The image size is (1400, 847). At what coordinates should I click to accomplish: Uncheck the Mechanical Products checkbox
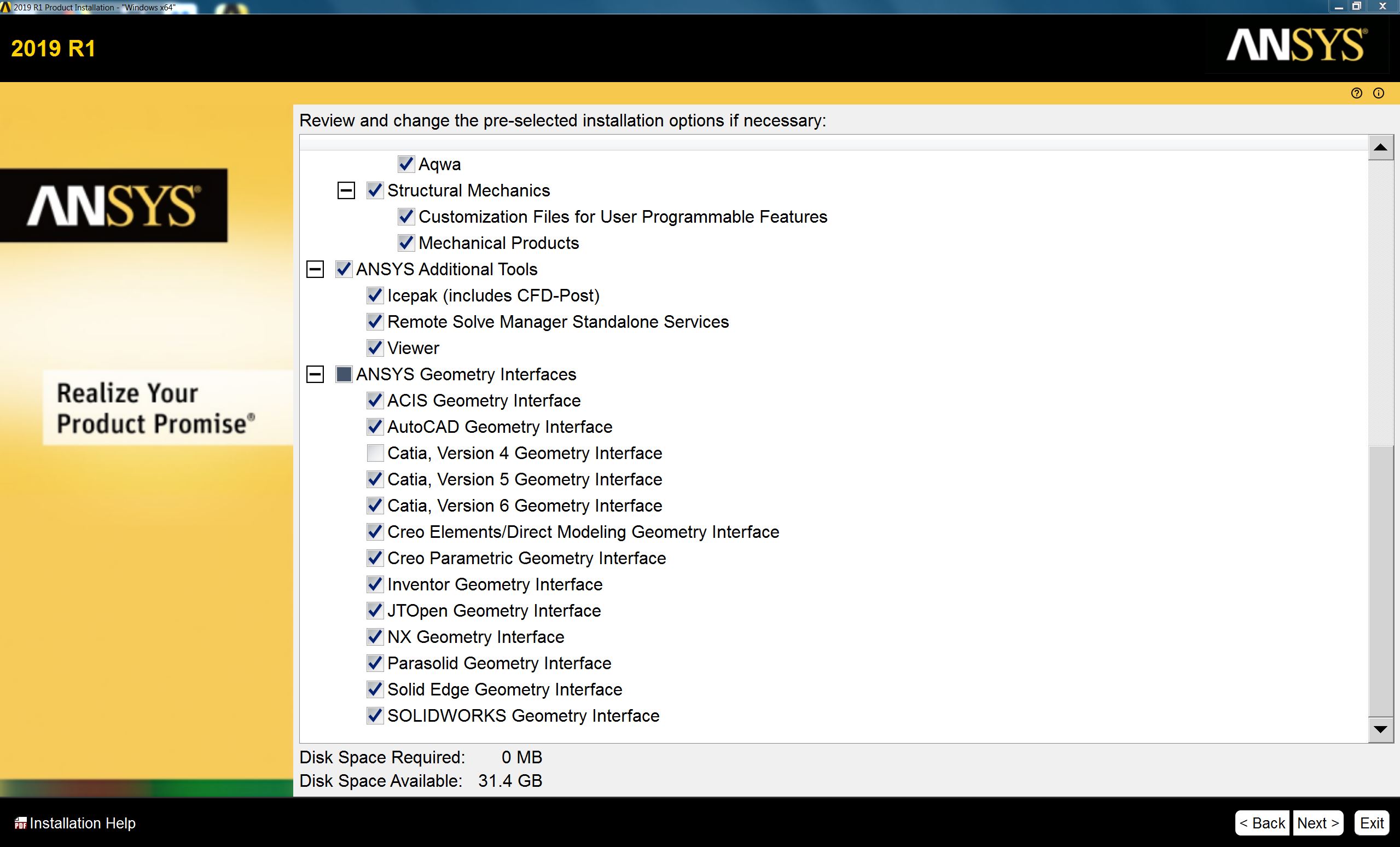(x=406, y=242)
